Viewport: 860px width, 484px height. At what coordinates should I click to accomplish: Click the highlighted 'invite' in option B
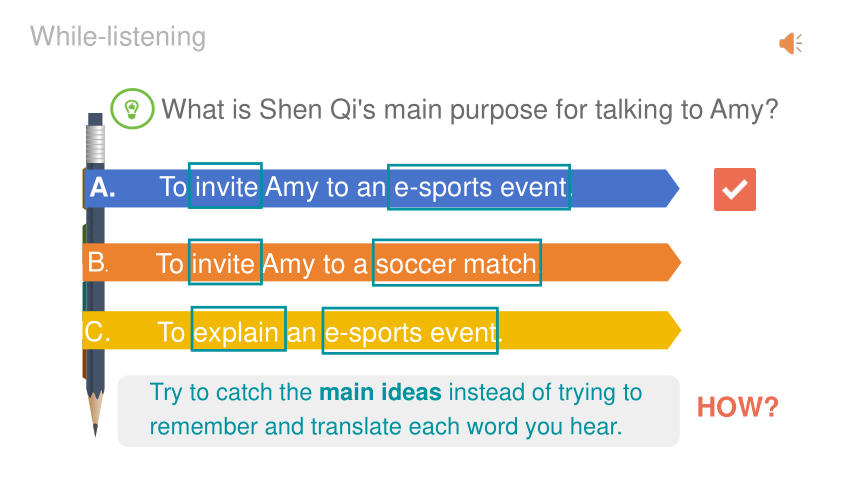[x=225, y=262]
